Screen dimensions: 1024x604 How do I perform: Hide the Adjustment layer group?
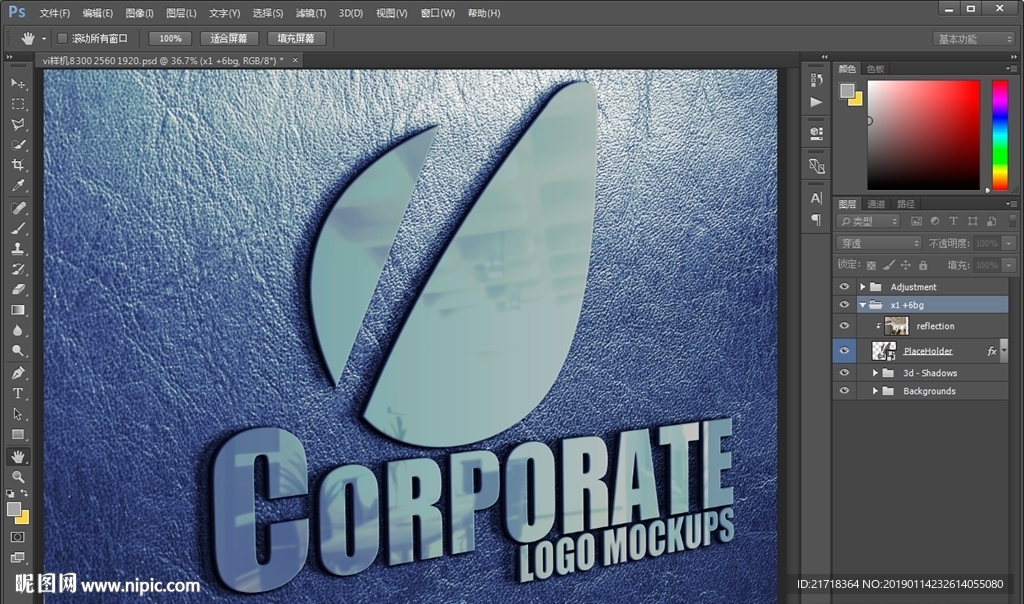[844, 287]
